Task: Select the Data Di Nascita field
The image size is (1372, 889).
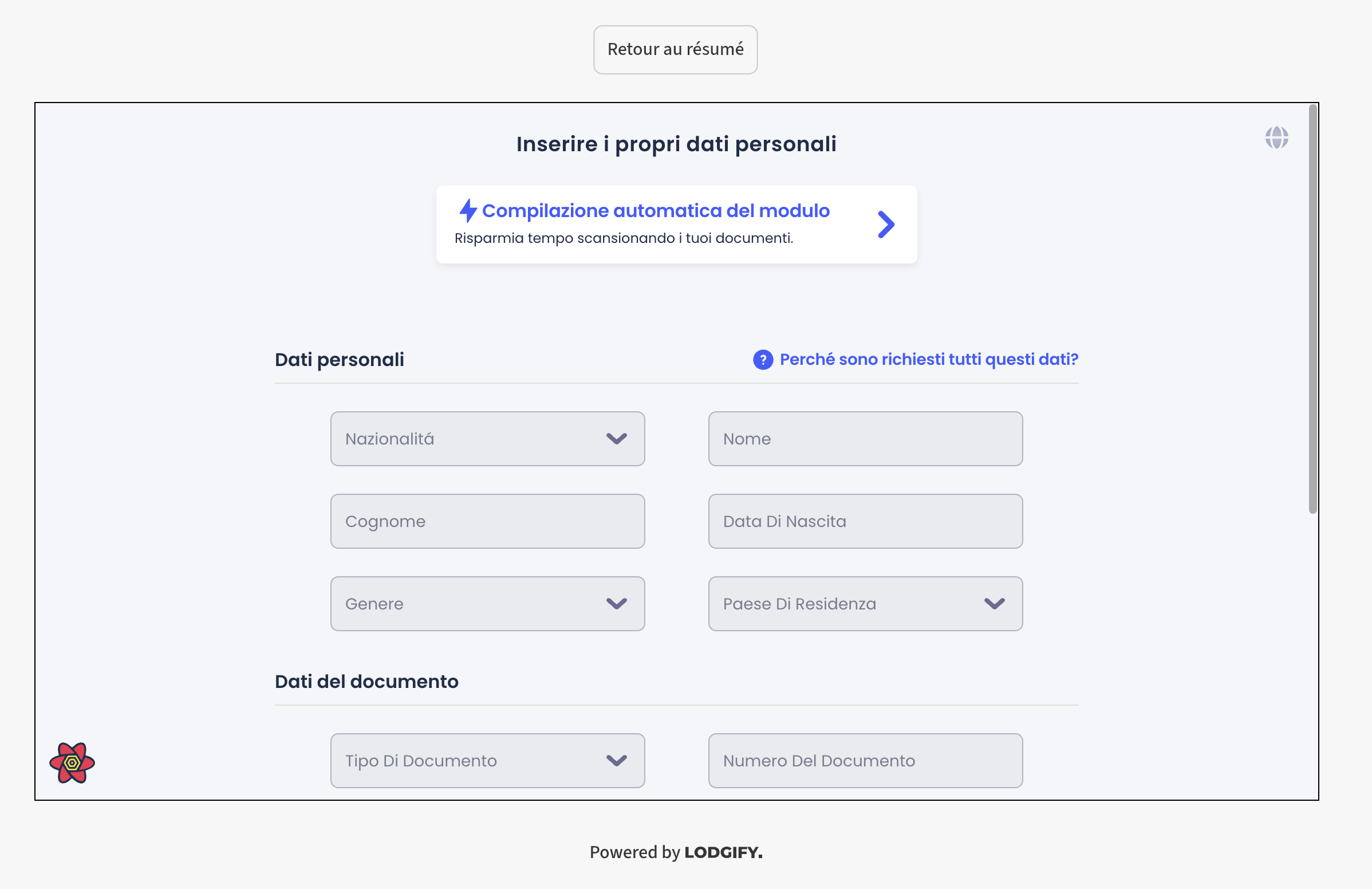Action: click(x=865, y=521)
